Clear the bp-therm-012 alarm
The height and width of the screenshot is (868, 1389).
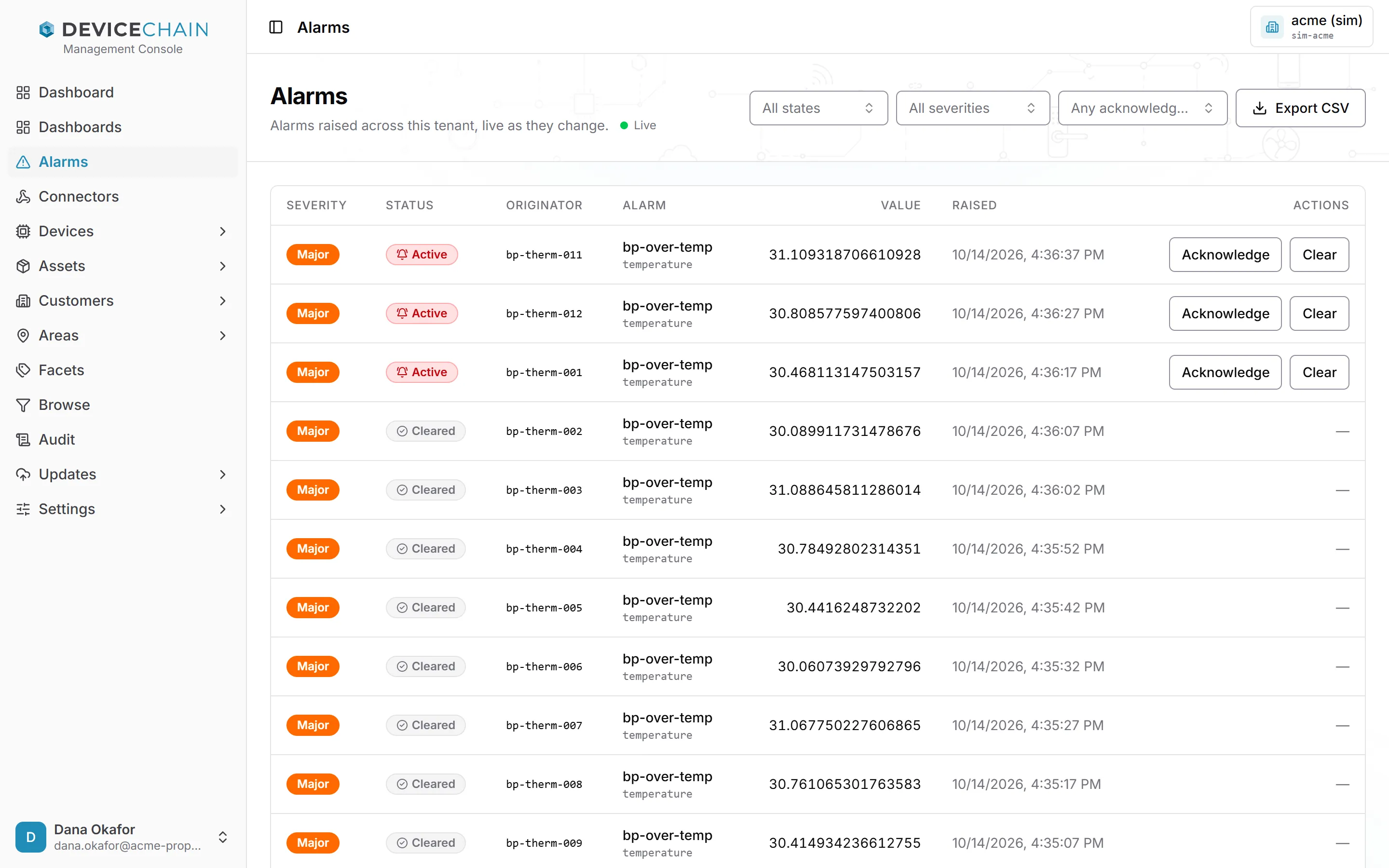tap(1319, 313)
